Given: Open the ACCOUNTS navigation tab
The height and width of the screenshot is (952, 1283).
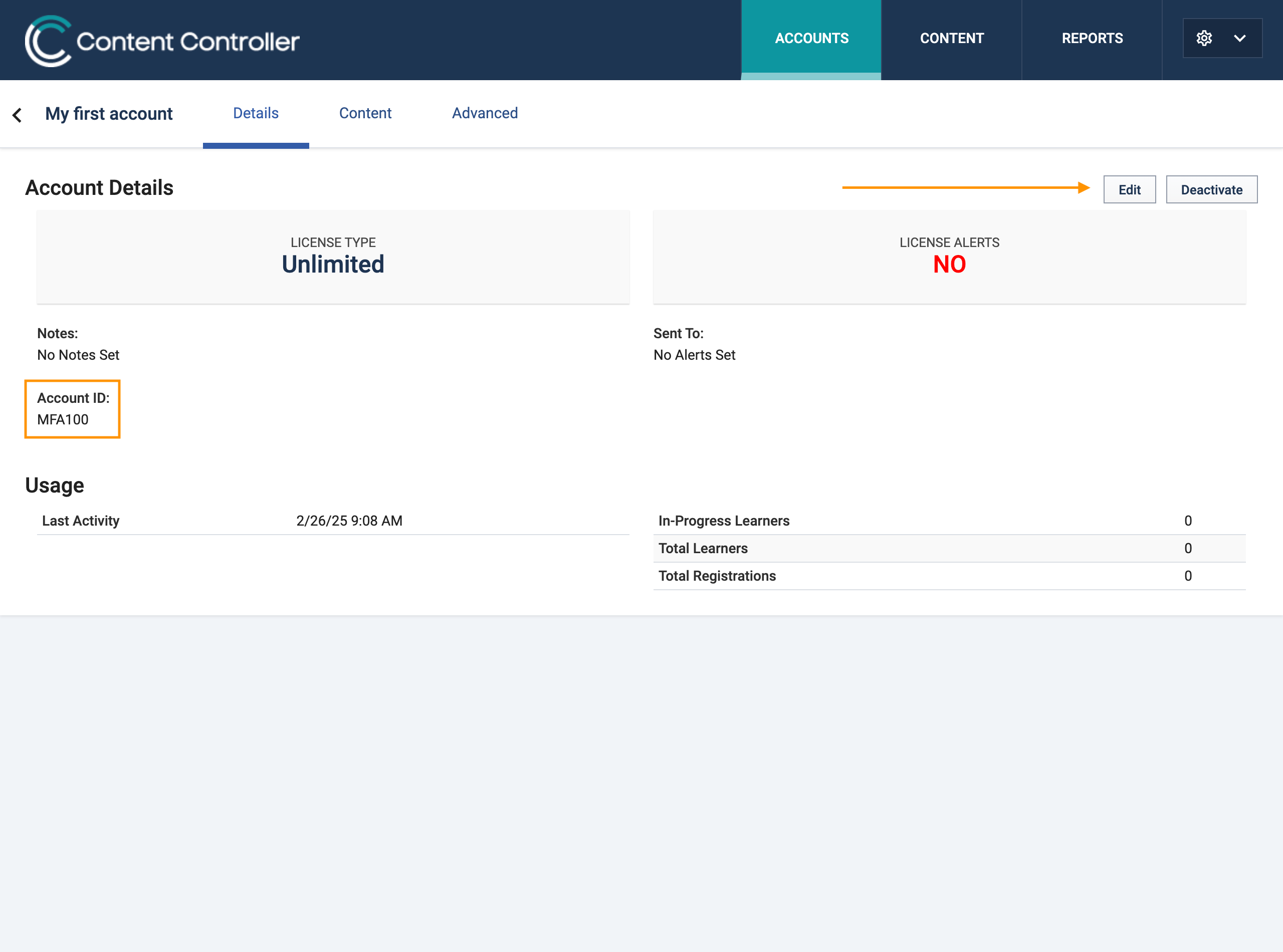Looking at the screenshot, I should [811, 38].
